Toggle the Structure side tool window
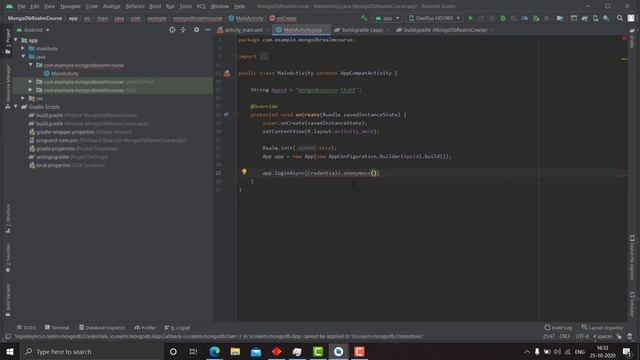640x360 pixels. point(8,219)
